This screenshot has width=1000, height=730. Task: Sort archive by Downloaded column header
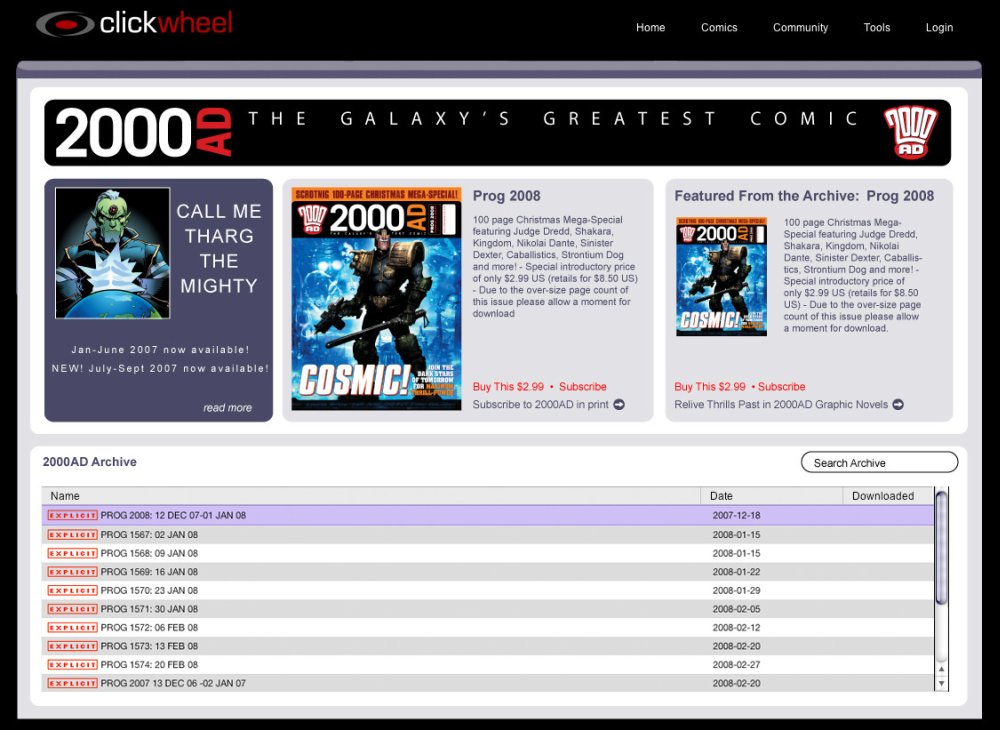point(888,496)
